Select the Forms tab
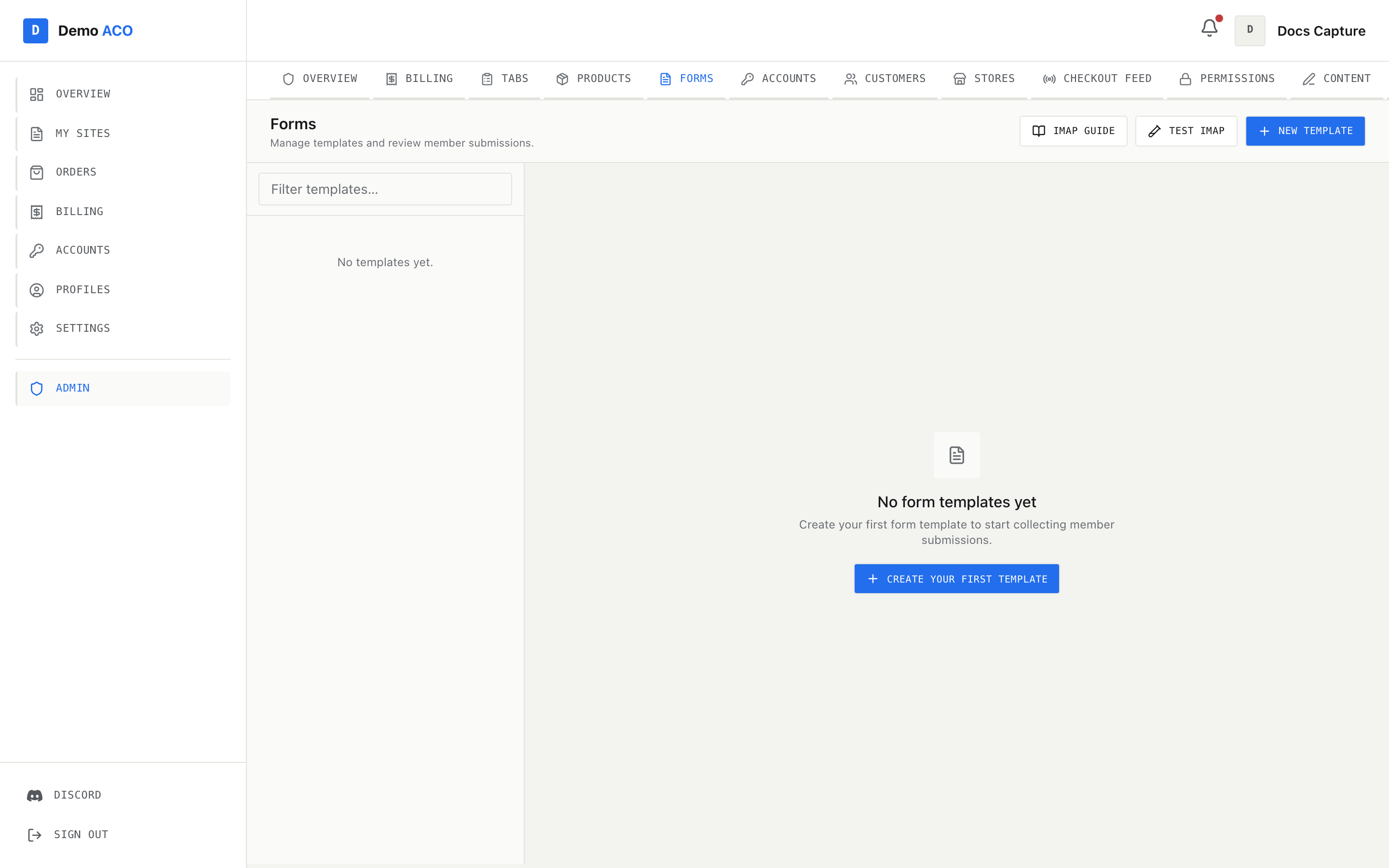 click(x=686, y=79)
